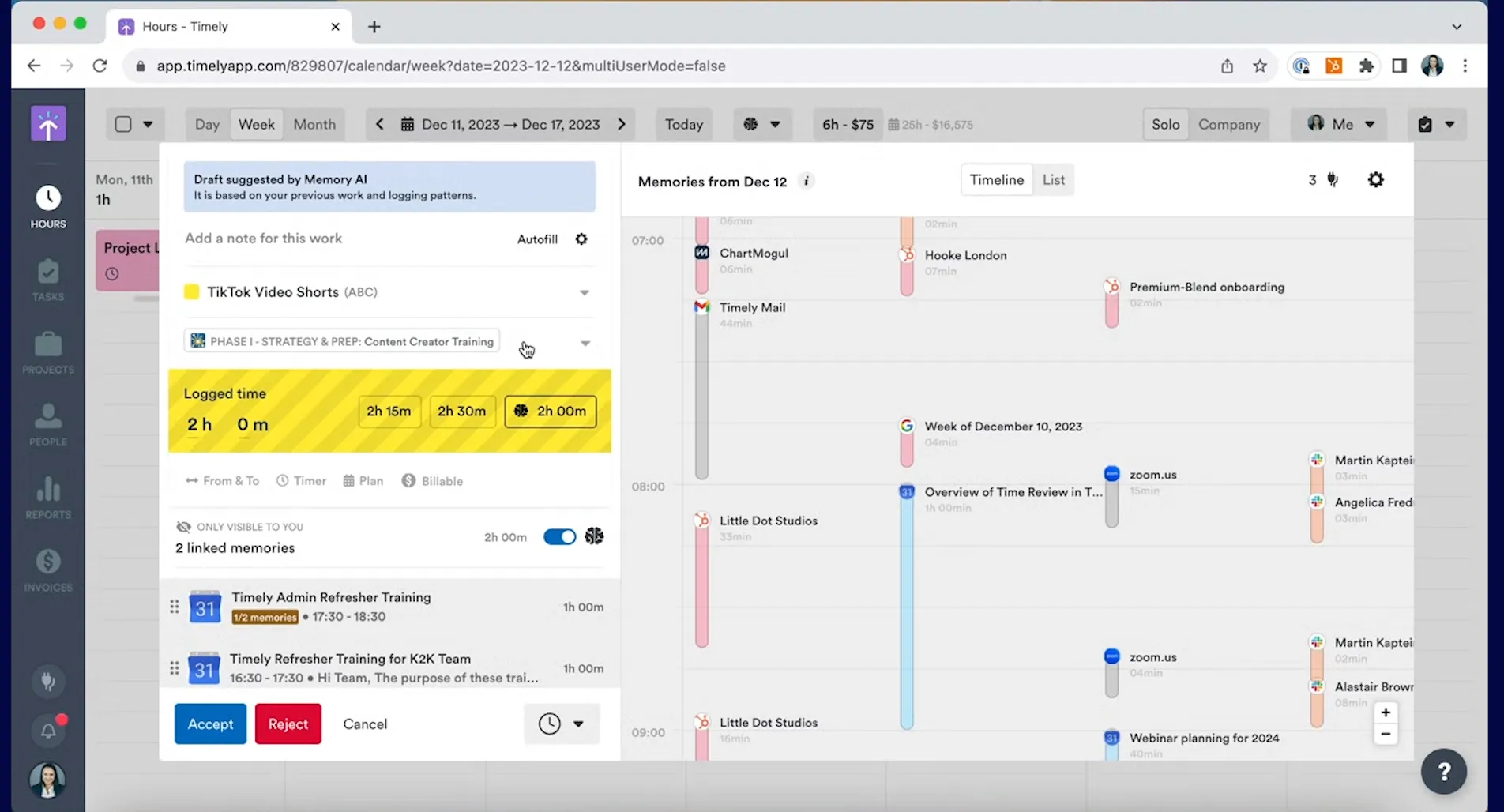Open memory timeline settings gear
The height and width of the screenshot is (812, 1504).
(x=1375, y=180)
